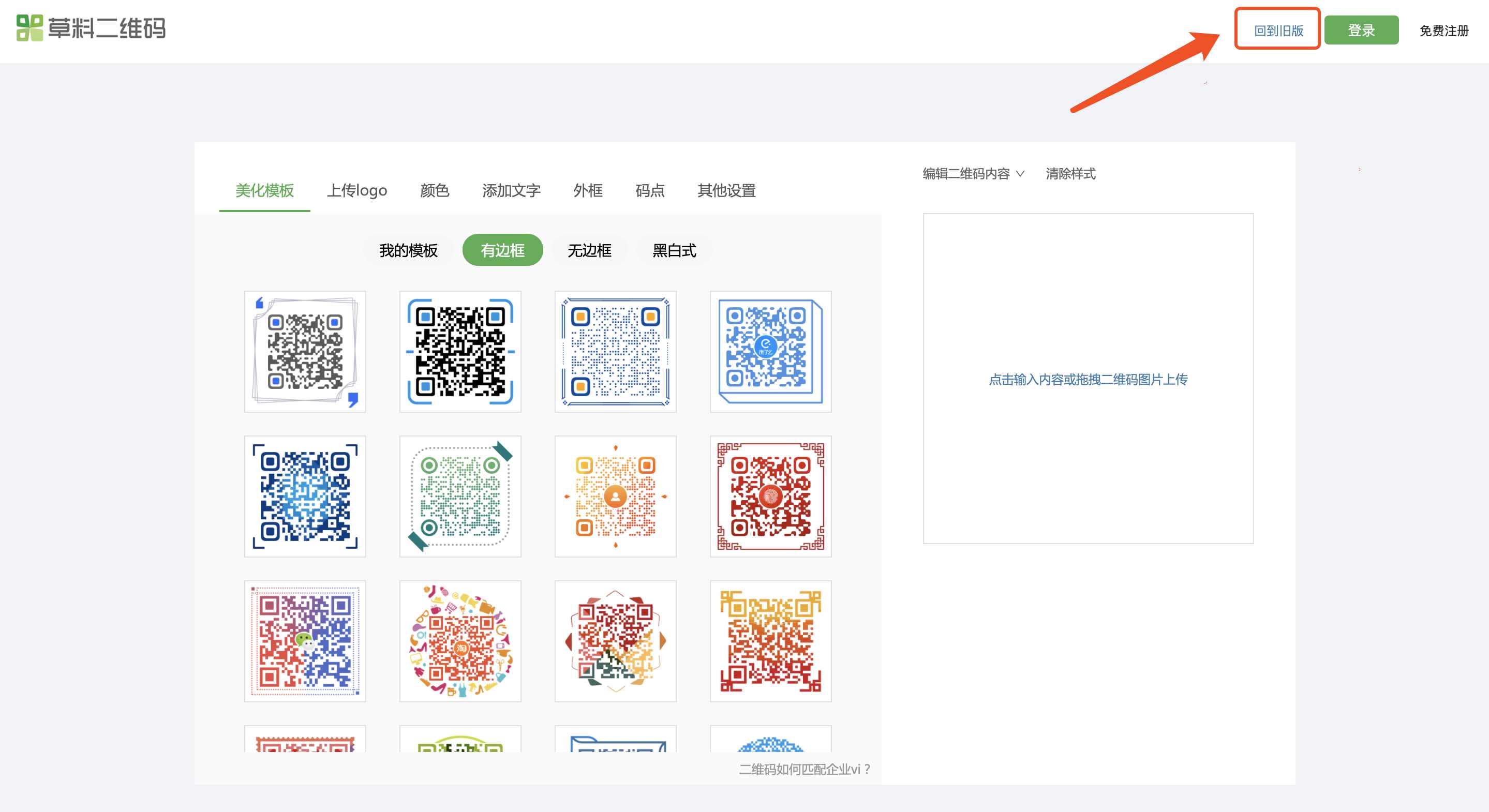The height and width of the screenshot is (812, 1489).
Task: Open the 外框 tab
Action: coord(588,190)
